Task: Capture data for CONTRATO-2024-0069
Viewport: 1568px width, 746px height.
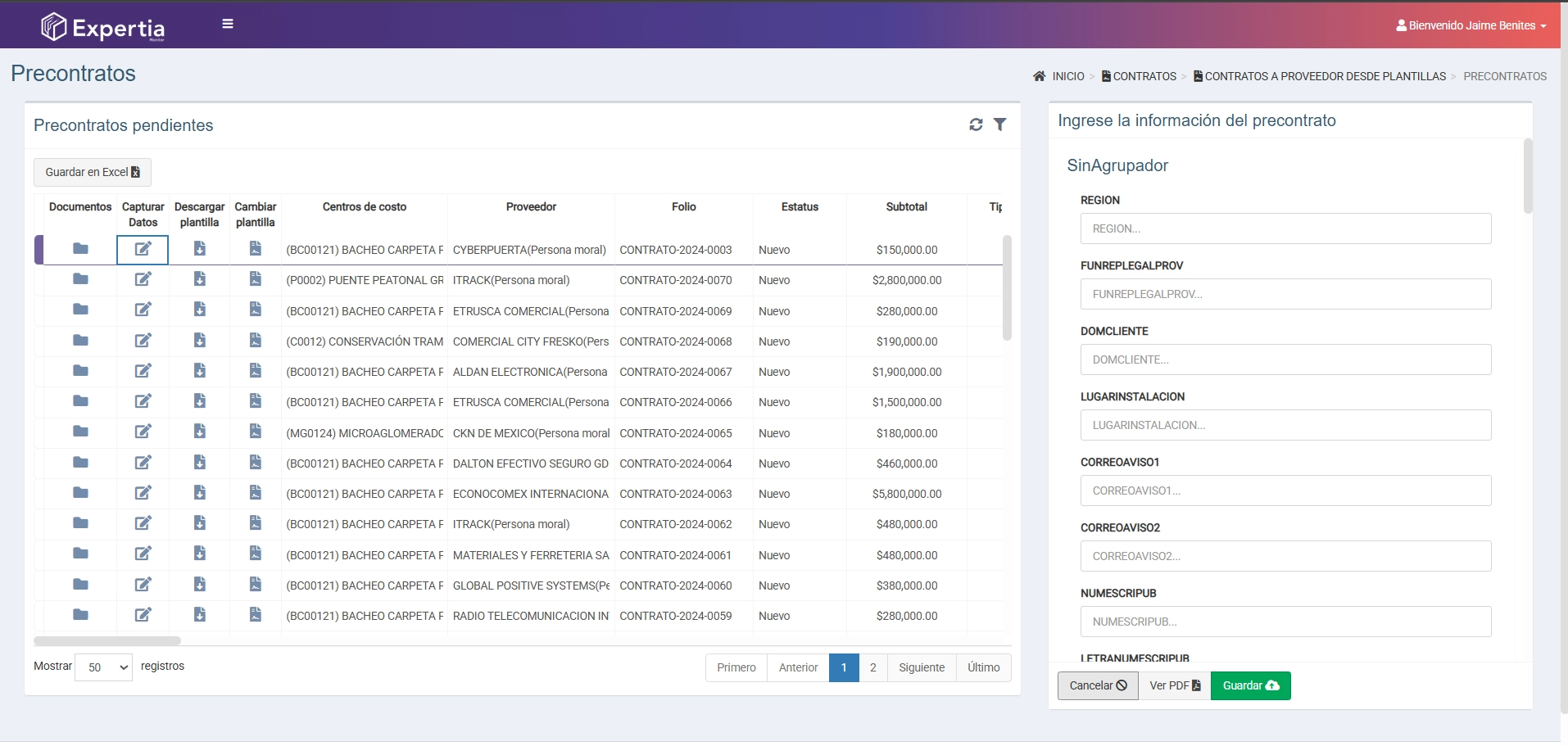Action: (143, 310)
